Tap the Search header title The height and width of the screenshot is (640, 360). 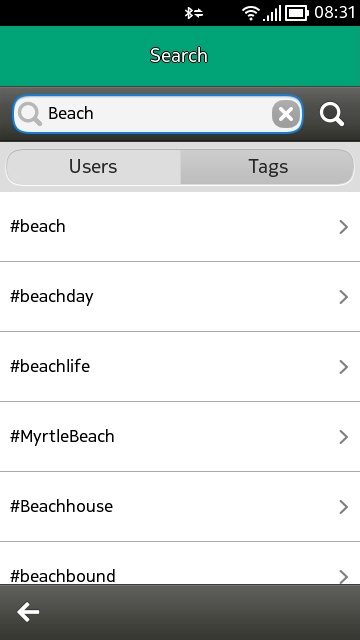179,56
